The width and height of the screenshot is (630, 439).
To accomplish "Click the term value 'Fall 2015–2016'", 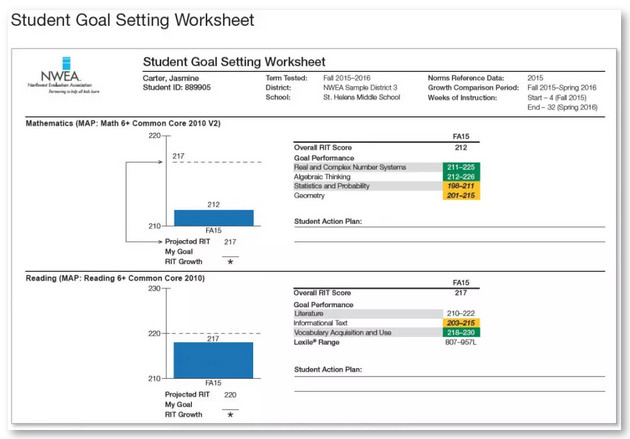I will coord(347,78).
